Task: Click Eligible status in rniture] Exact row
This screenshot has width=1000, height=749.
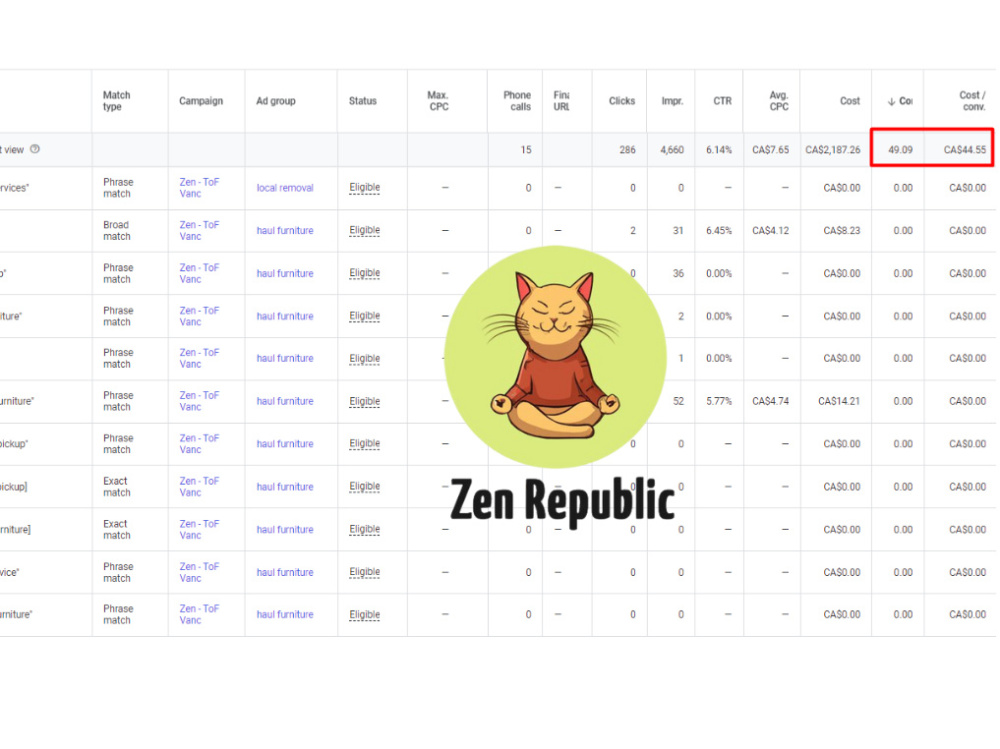Action: (x=365, y=529)
